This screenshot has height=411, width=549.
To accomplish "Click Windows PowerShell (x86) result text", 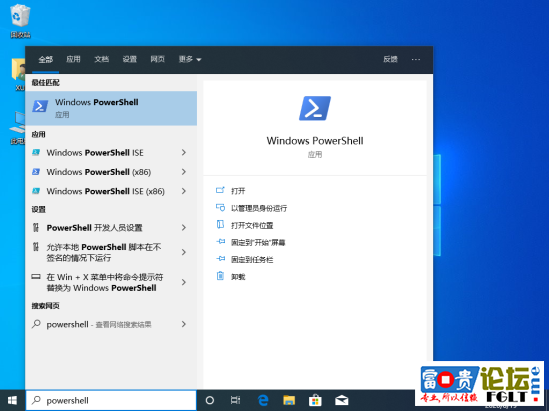I will [99, 172].
